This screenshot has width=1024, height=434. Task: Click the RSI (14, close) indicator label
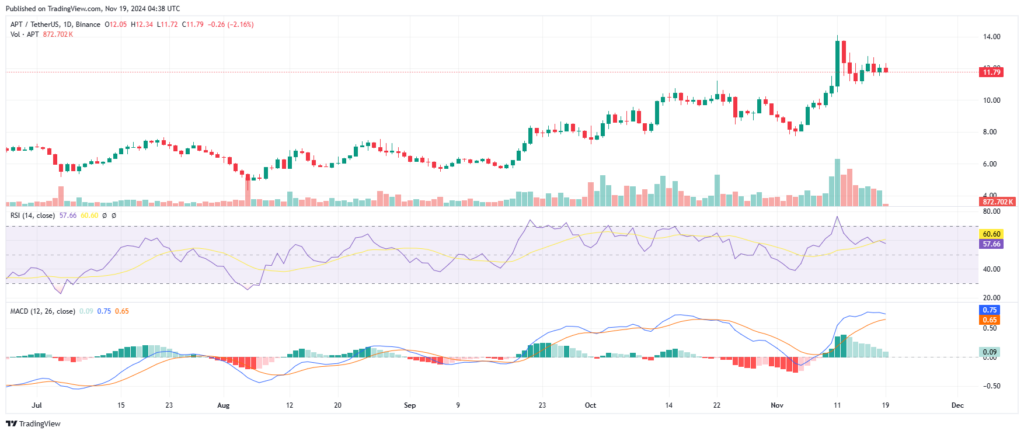[x=32, y=215]
